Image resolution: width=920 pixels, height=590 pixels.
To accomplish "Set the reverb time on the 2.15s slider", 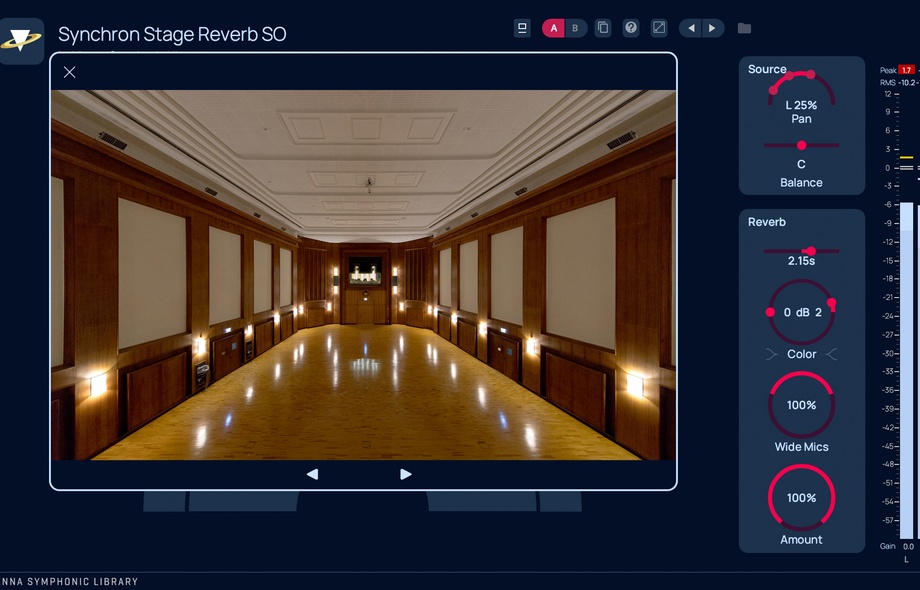I will pos(809,252).
